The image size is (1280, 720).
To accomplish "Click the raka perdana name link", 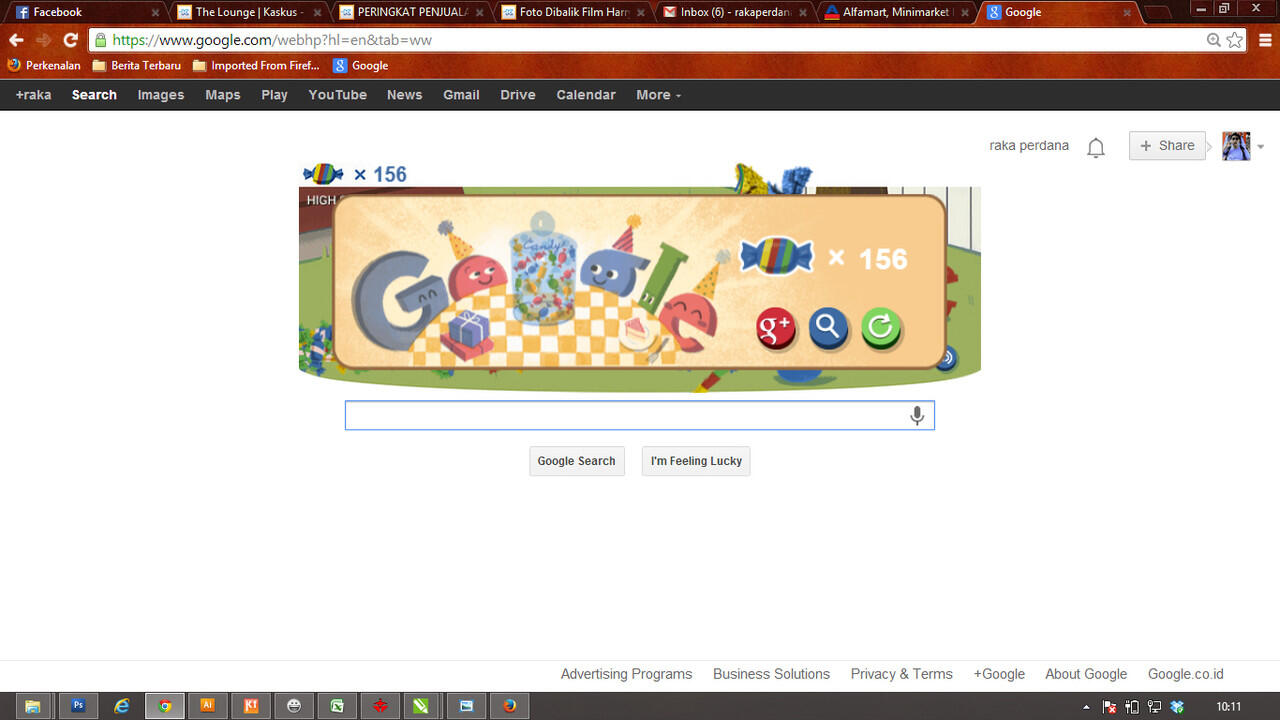I will pos(1029,146).
